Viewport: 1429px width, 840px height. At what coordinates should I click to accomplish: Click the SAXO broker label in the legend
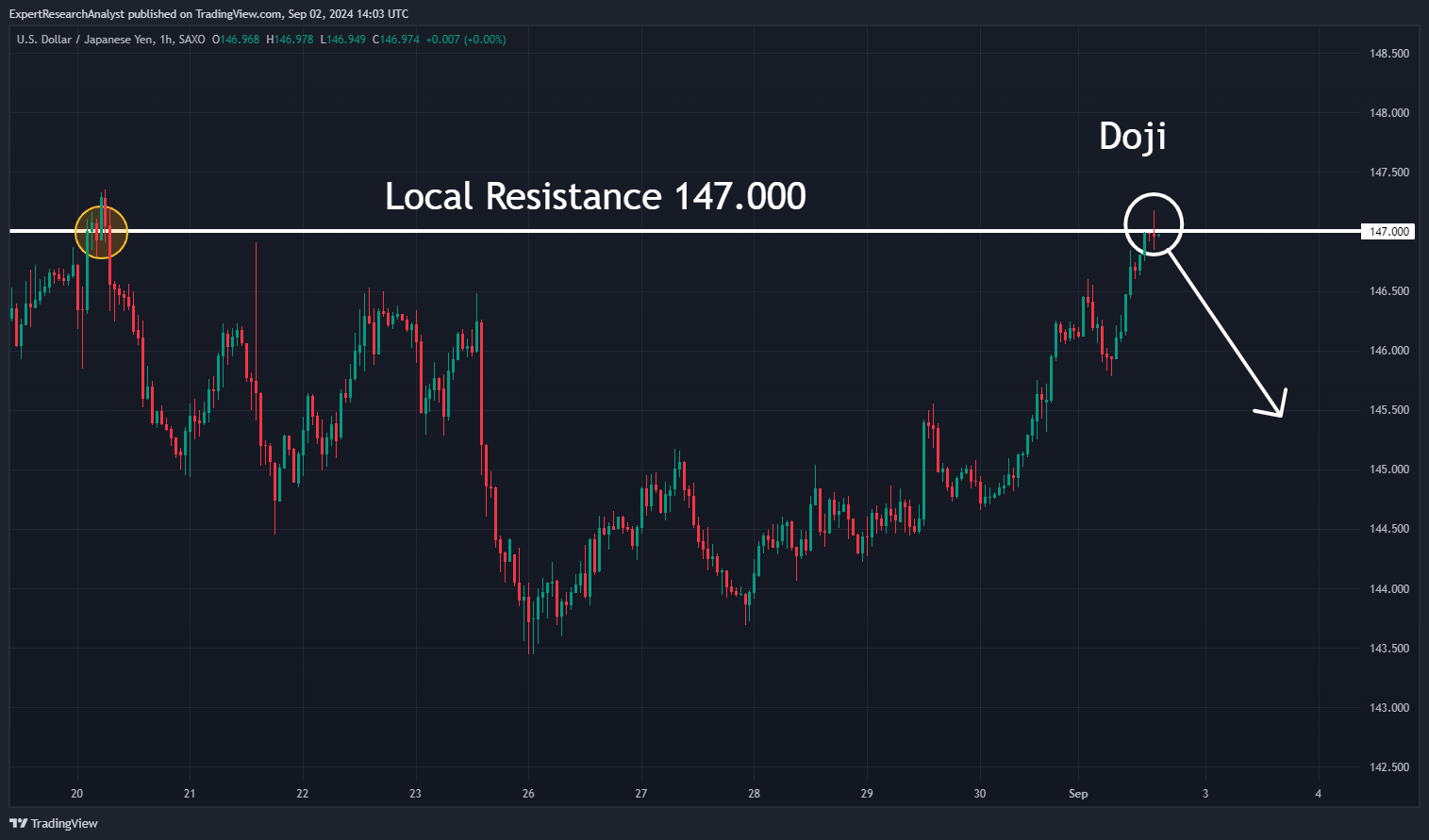pos(191,40)
